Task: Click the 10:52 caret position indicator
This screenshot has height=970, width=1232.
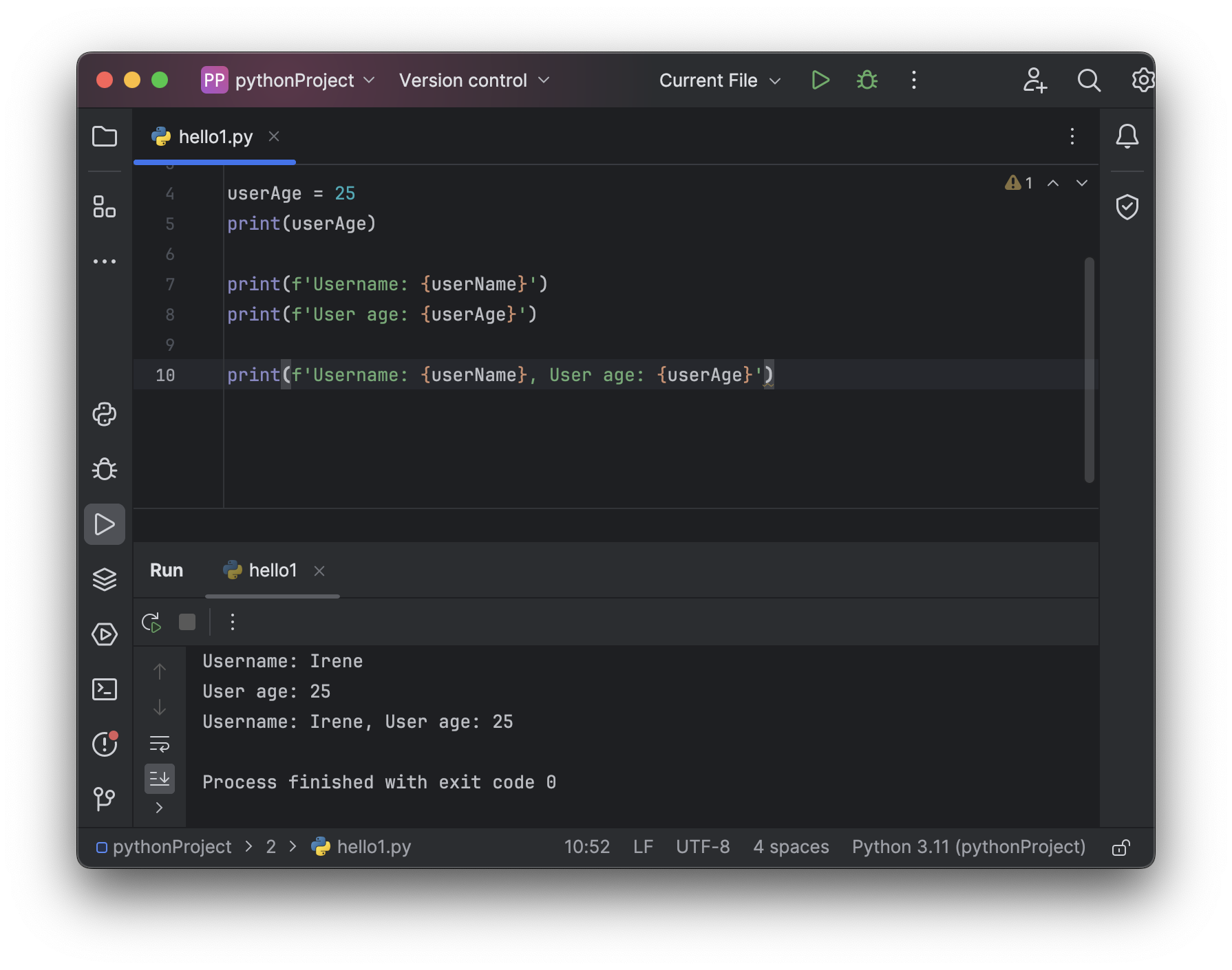Action: coord(587,847)
